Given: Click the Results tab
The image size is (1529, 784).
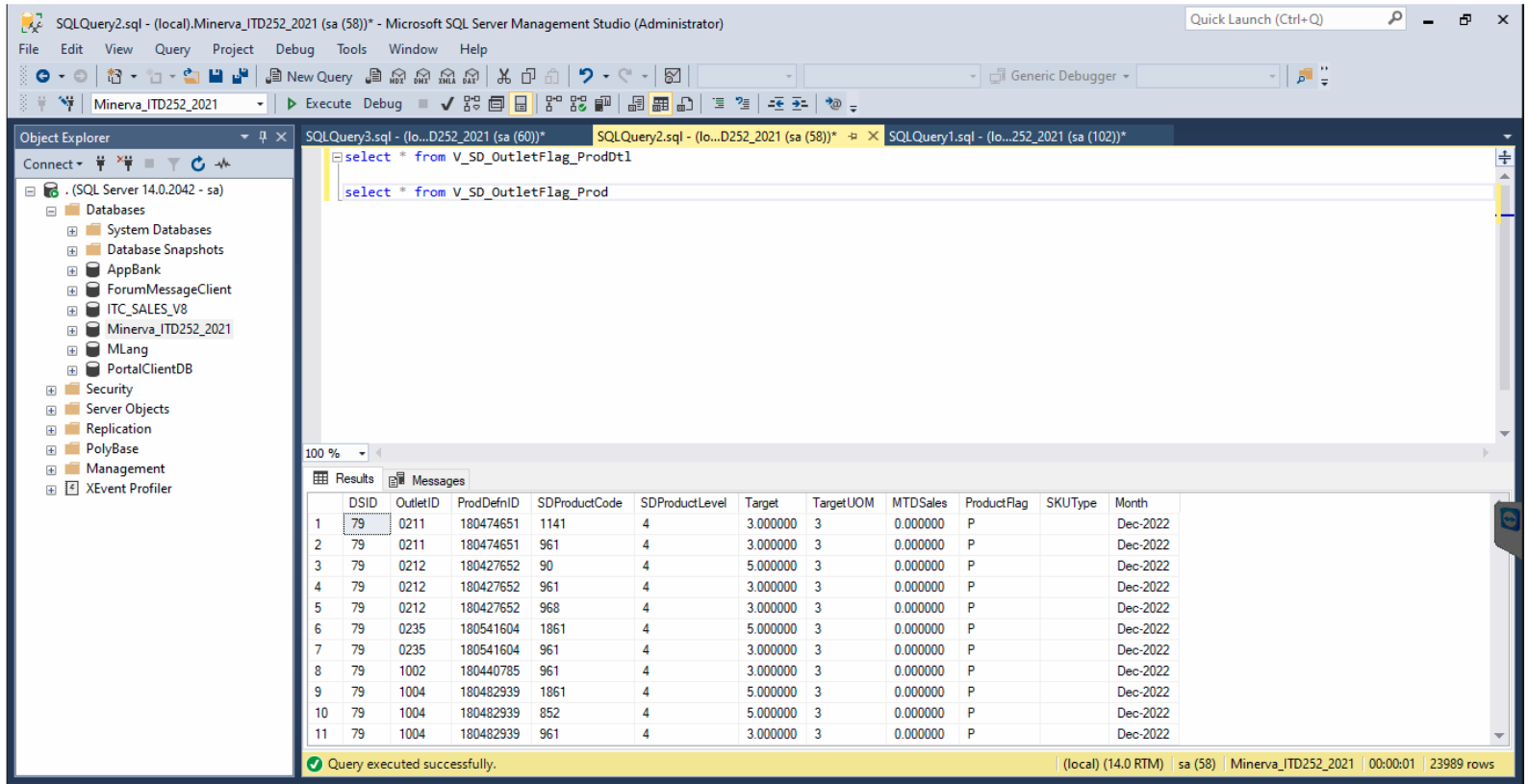Looking at the screenshot, I should (344, 478).
